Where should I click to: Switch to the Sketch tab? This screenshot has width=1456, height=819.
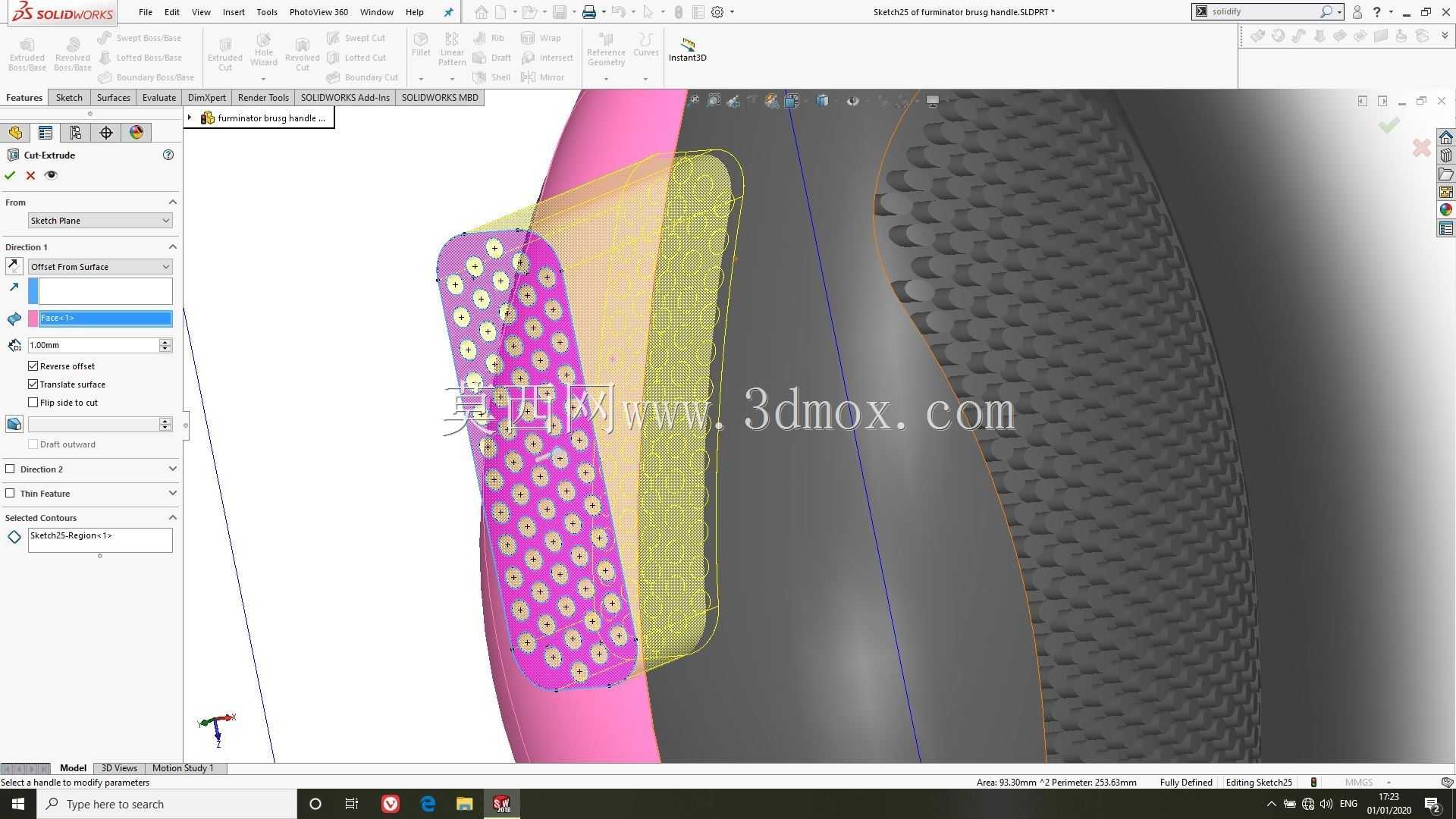coord(69,98)
